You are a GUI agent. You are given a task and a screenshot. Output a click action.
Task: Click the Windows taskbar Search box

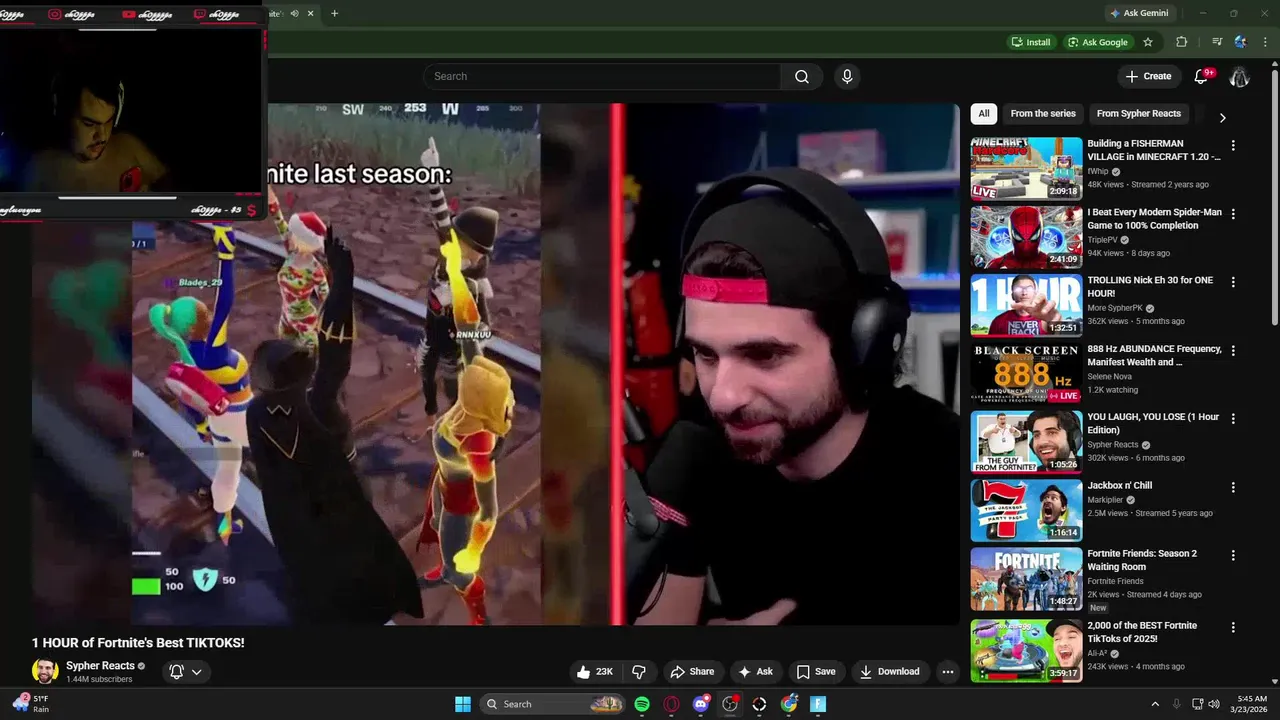click(552, 704)
